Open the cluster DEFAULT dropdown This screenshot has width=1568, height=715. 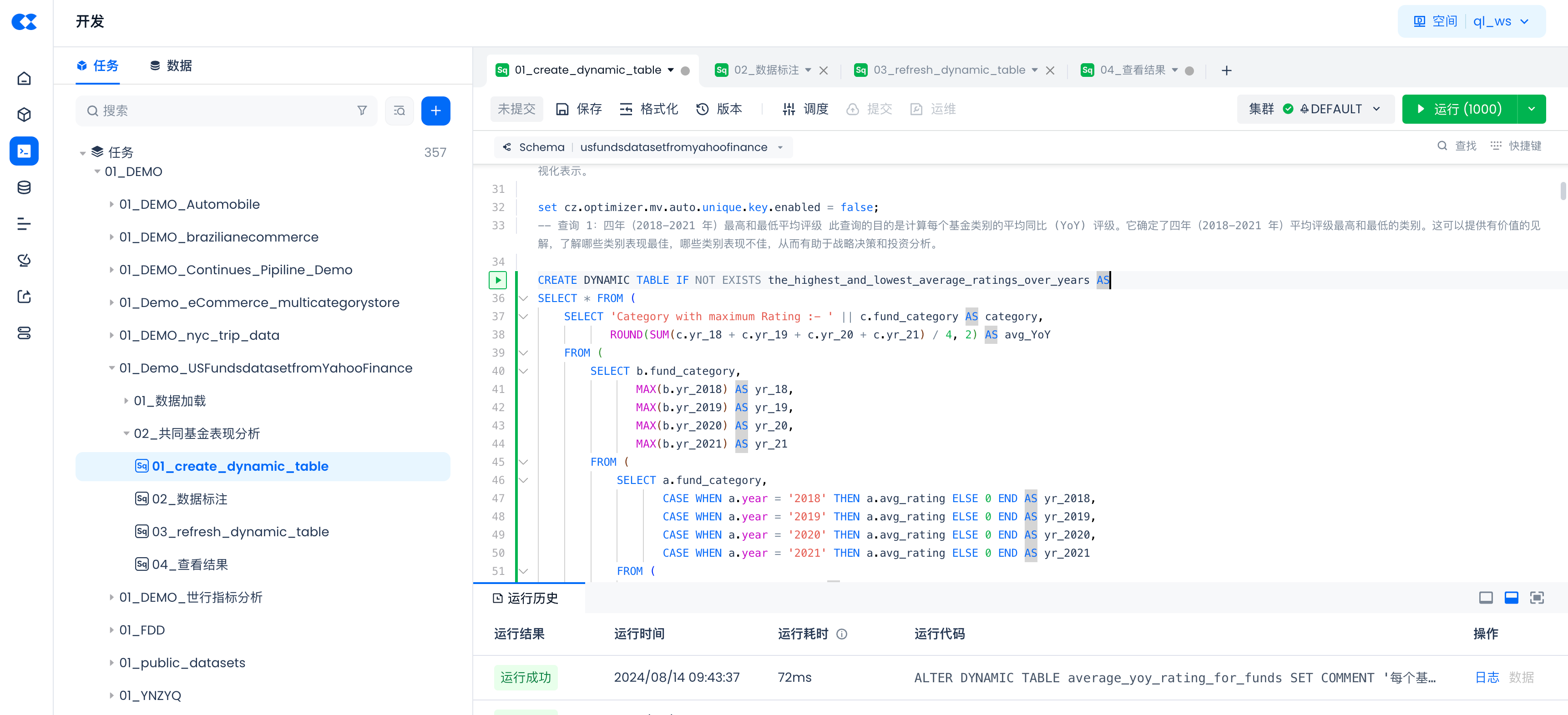(1315, 109)
